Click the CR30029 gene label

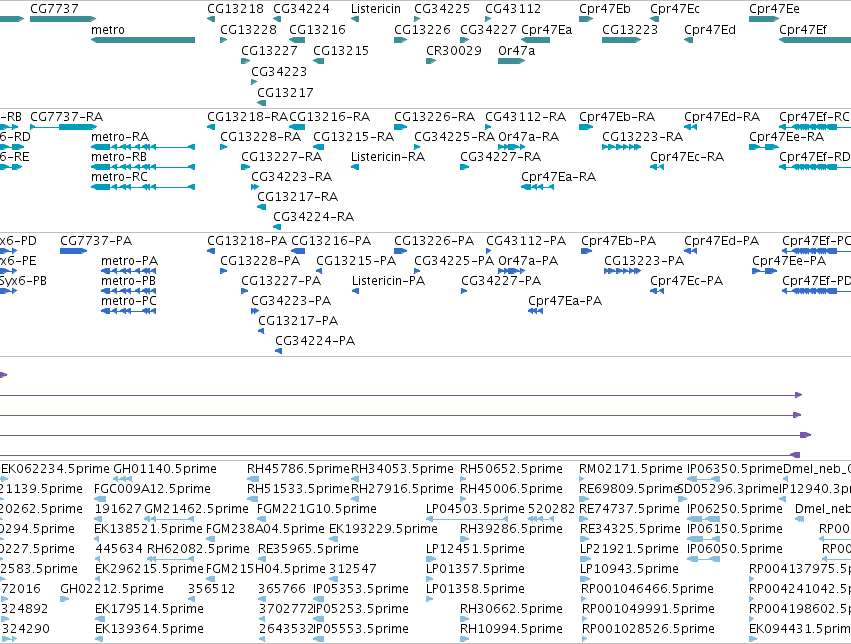(x=454, y=50)
